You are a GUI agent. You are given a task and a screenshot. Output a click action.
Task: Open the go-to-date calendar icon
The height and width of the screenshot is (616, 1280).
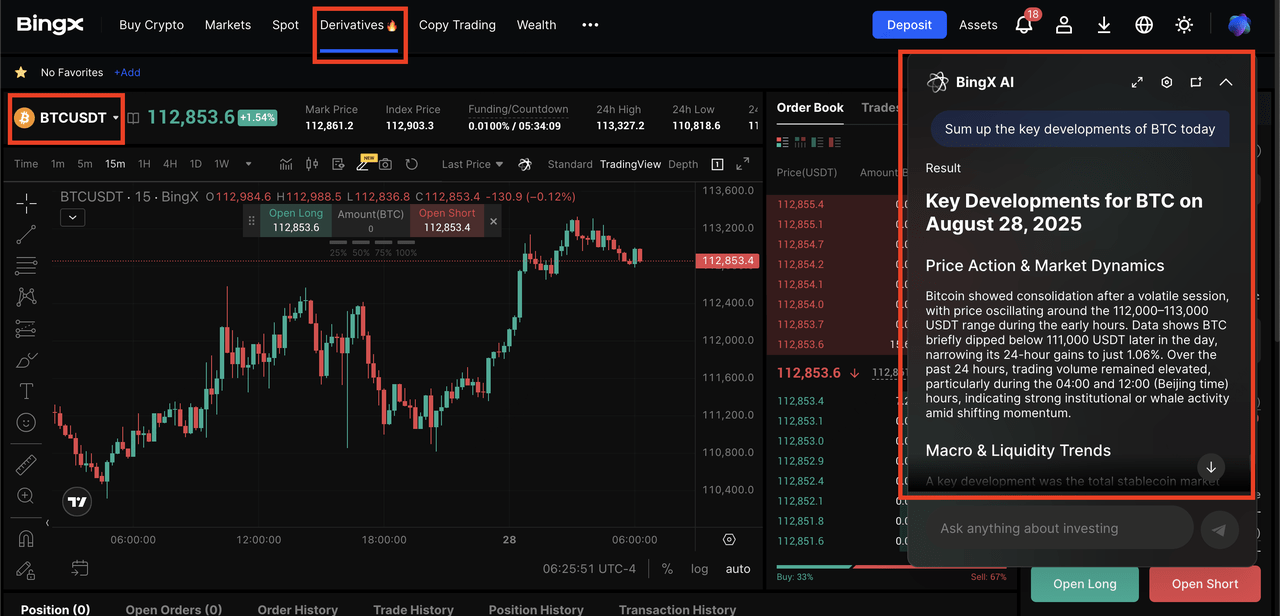pyautogui.click(x=80, y=568)
